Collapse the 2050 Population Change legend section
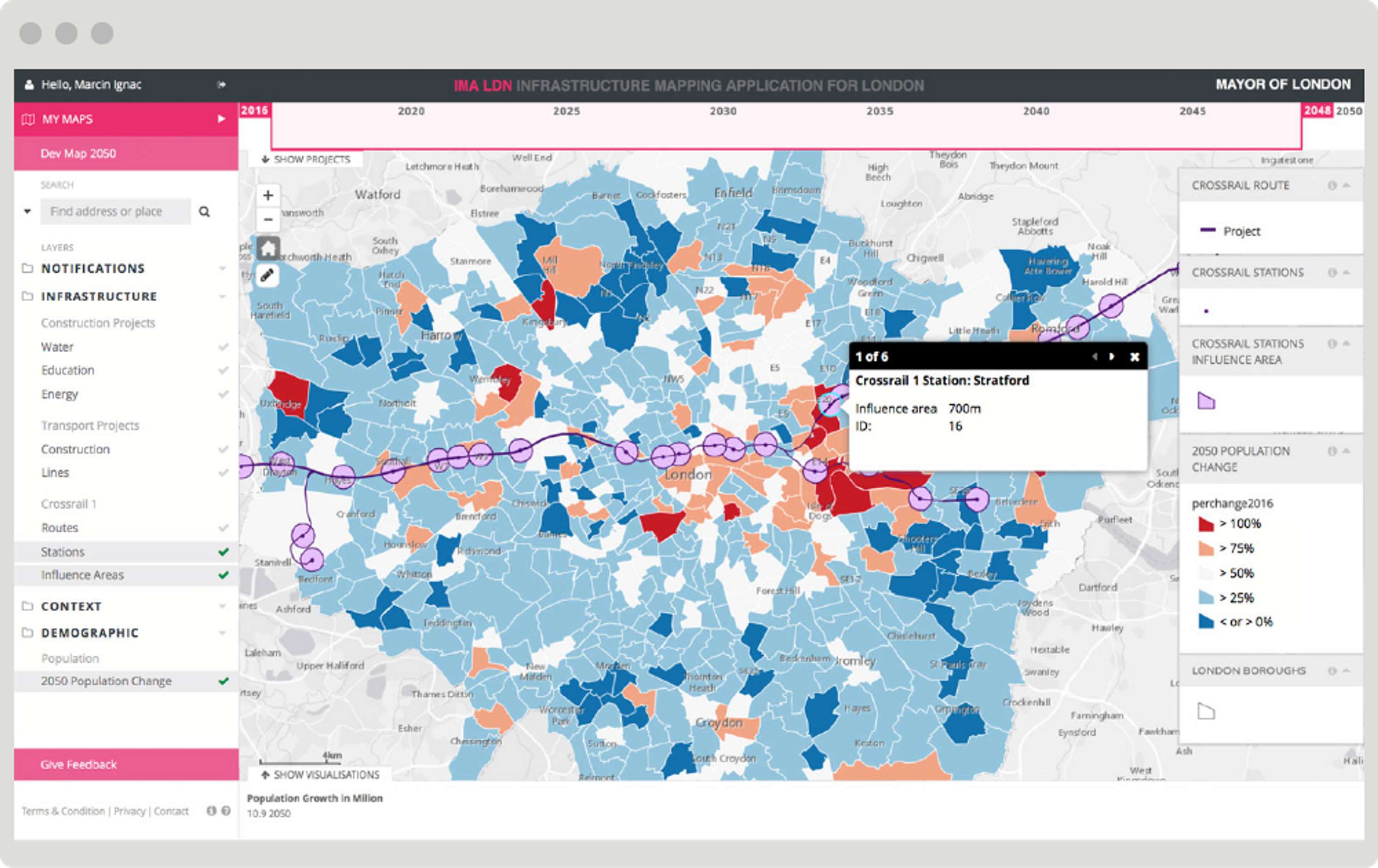Image resolution: width=1378 pixels, height=868 pixels. tap(1346, 451)
